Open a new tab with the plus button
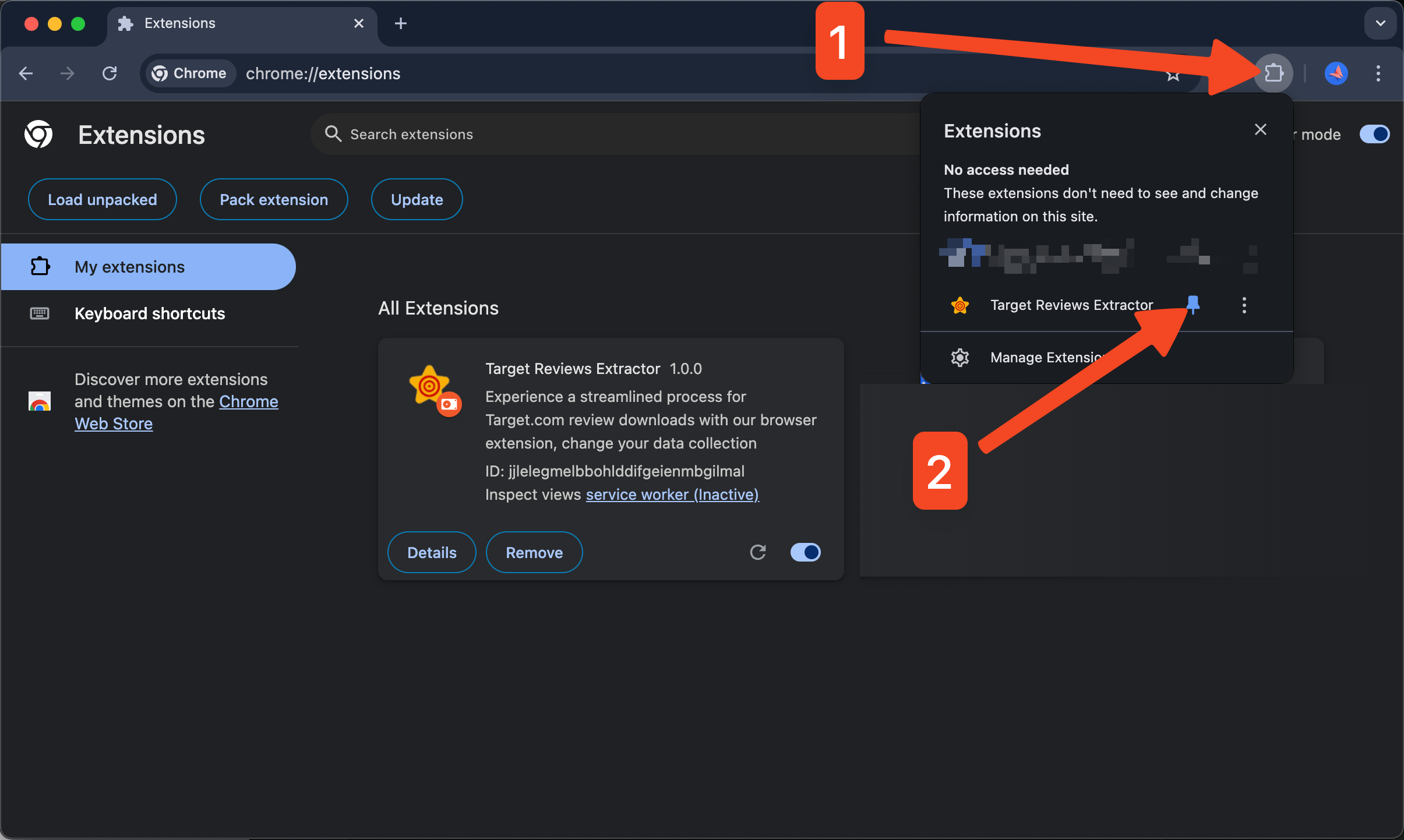Screen dimensions: 1404x840 401,23
